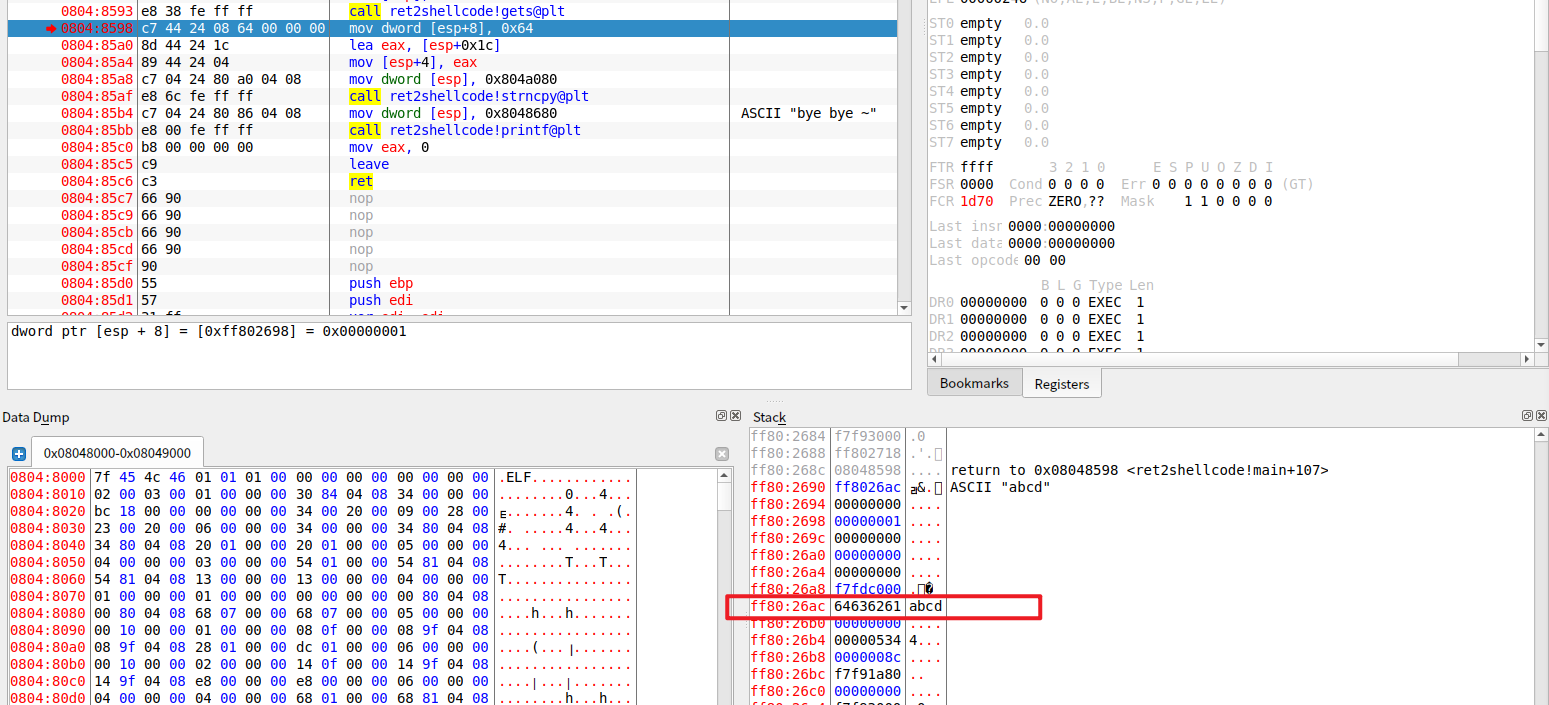Click the red current-instruction arrow at 0804:8598
The width and height of the screenshot is (1549, 705).
[51, 28]
